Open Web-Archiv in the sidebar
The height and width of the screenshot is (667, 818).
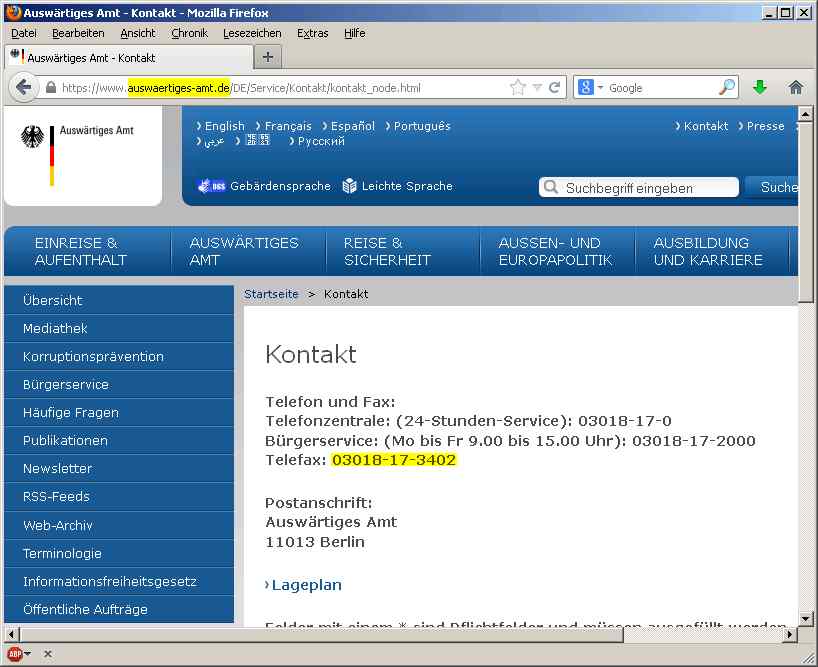119,525
